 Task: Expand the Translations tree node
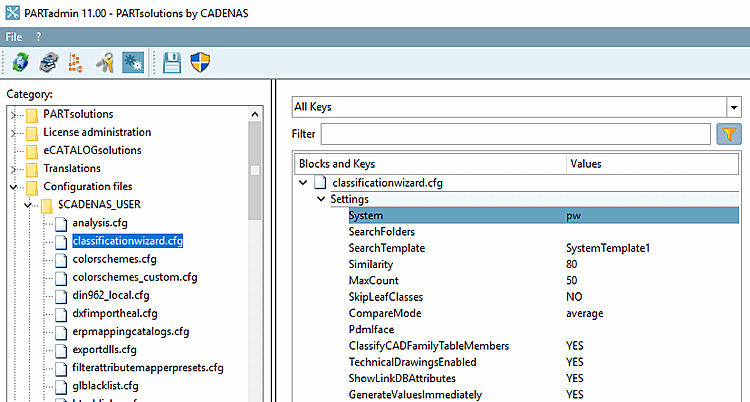(14, 169)
